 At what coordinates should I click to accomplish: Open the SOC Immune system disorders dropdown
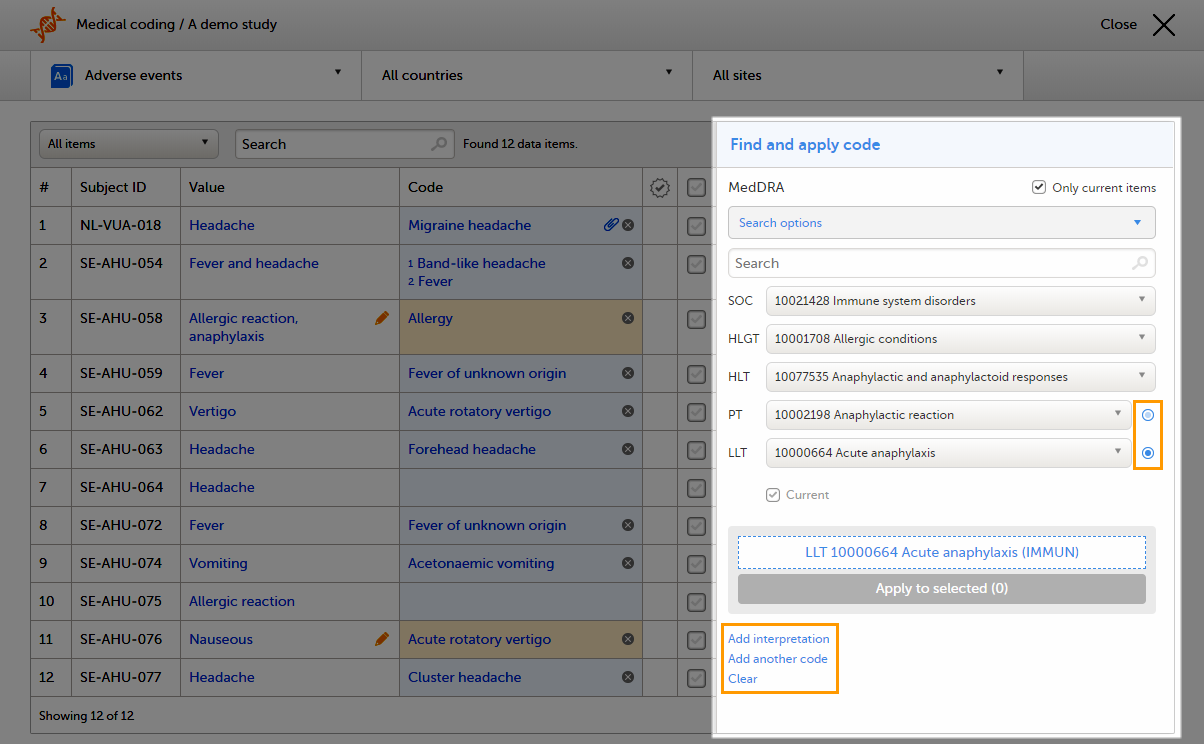(960, 301)
